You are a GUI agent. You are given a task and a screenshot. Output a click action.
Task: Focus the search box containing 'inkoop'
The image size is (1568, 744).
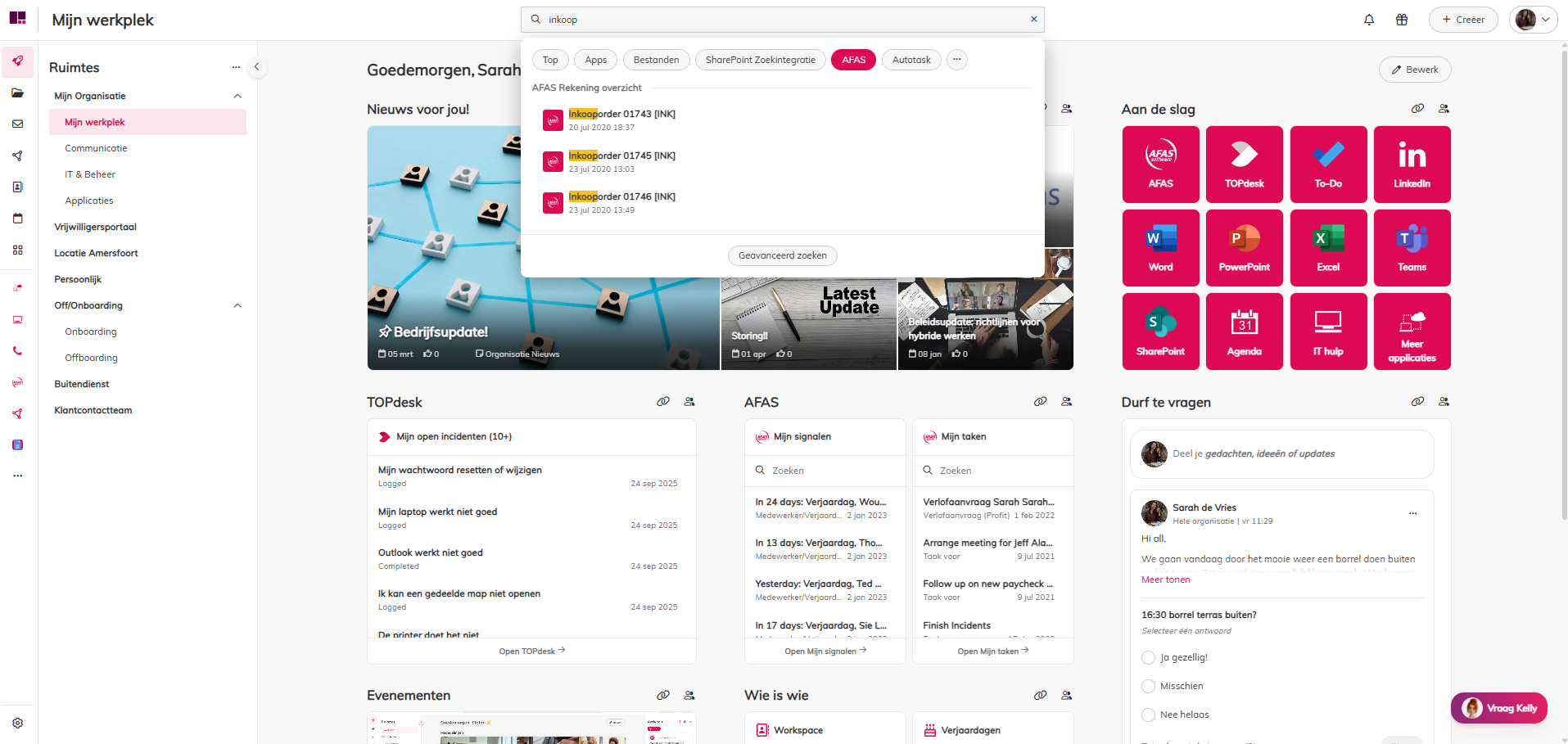click(x=783, y=20)
